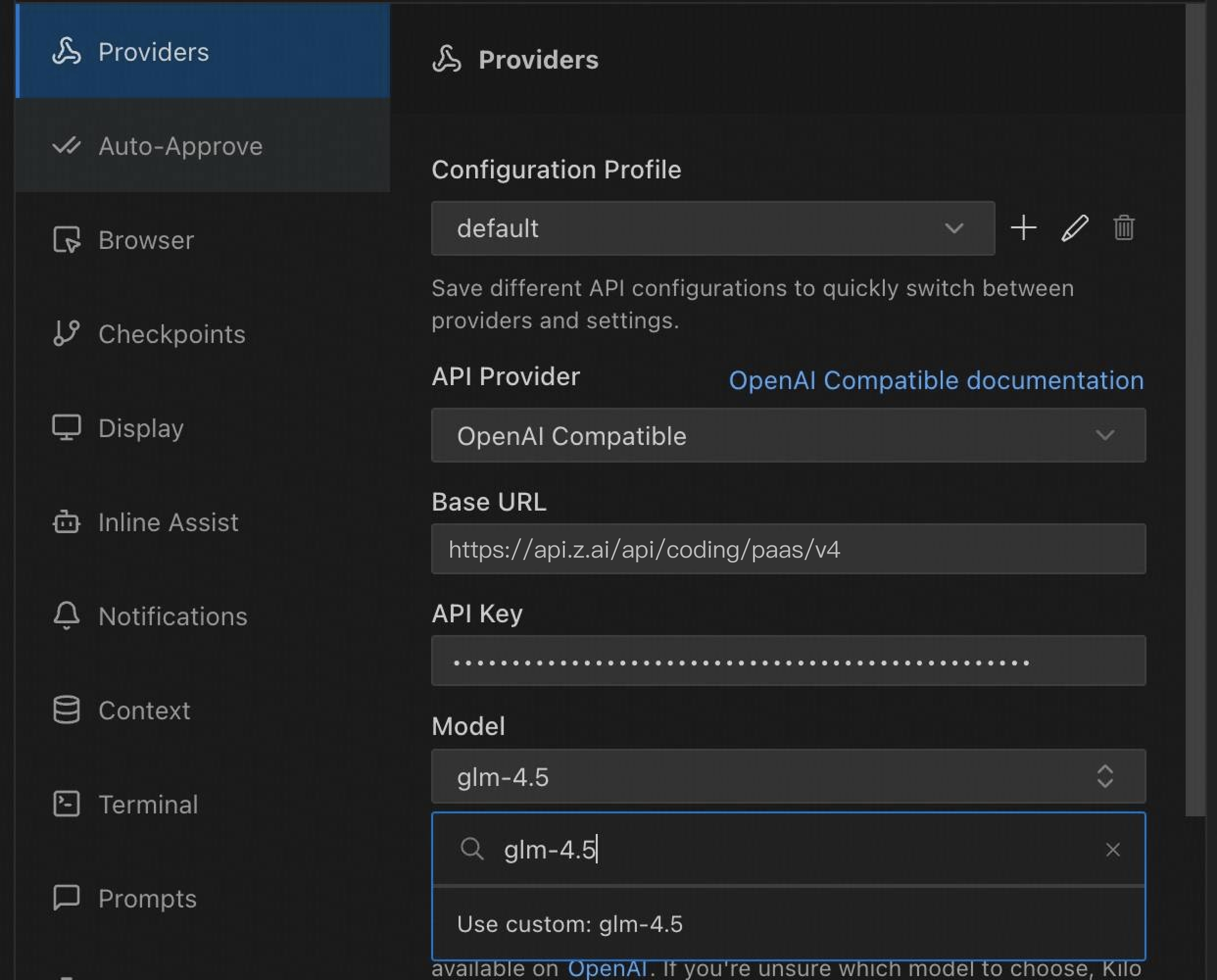This screenshot has height=980, width=1217.
Task: Open the Inline Assist settings tab
Action: click(203, 522)
